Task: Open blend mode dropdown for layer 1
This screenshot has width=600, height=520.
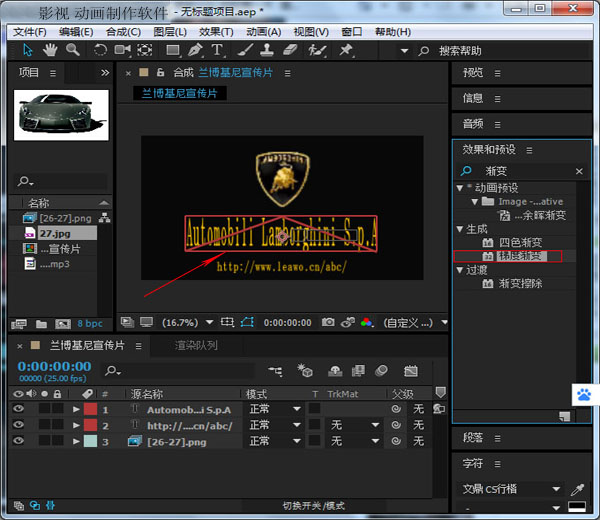Action: [x=275, y=409]
